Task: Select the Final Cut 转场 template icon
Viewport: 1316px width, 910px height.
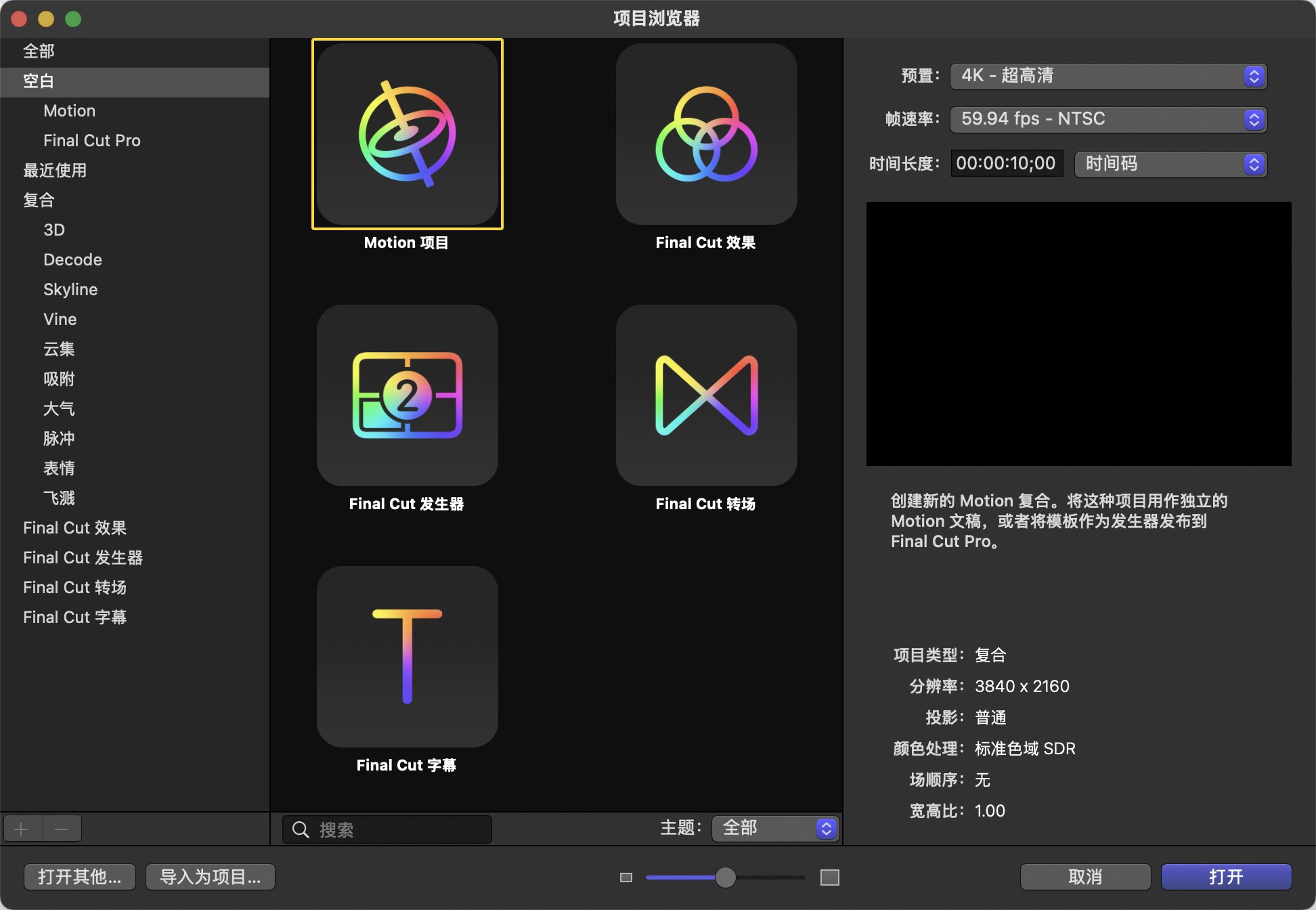Action: point(706,395)
